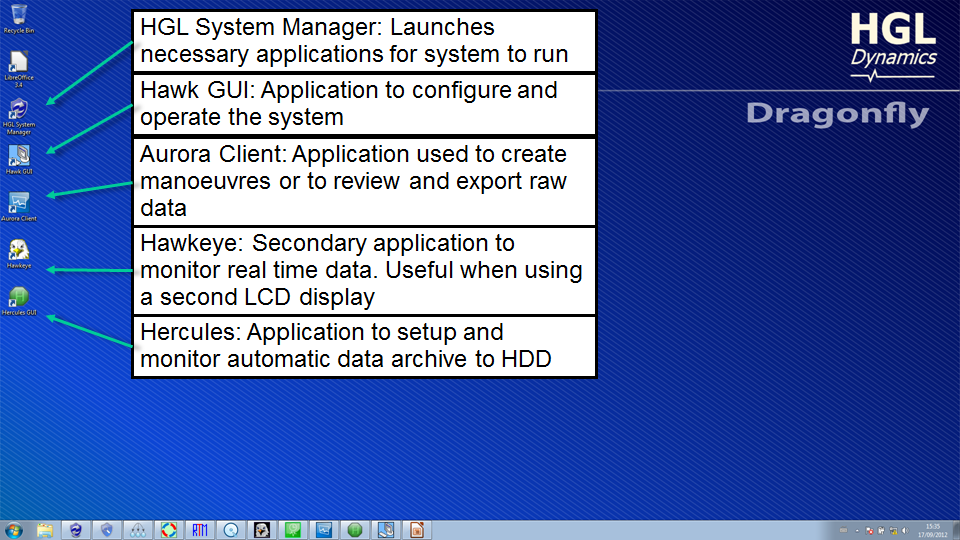Open the touch keyboard icon in the system tray
Image resolution: width=960 pixels, height=540 pixels.
(843, 531)
